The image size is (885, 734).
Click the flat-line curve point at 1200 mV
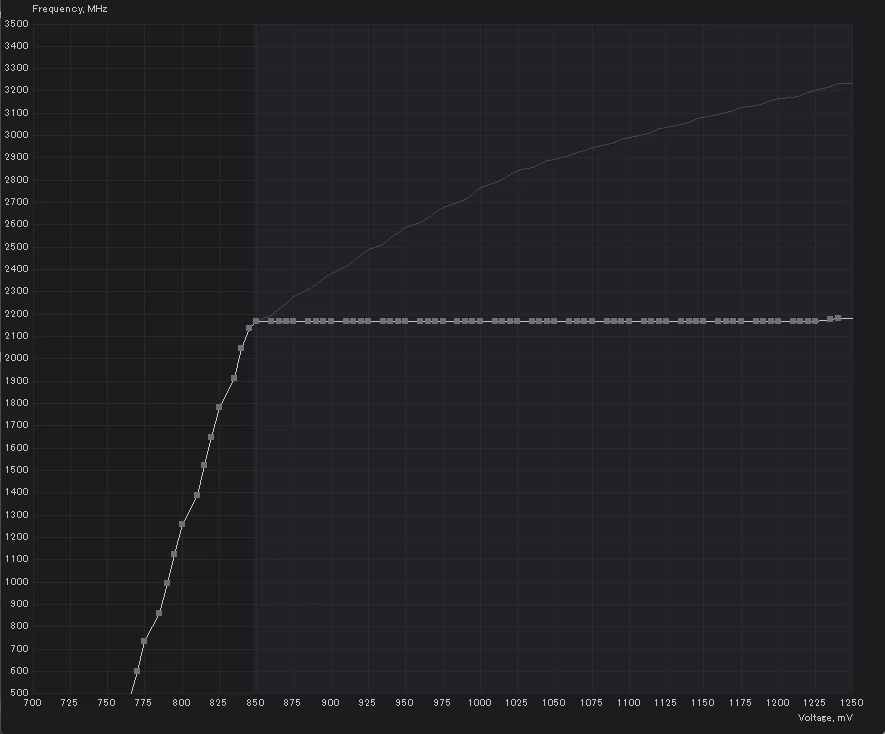[778, 321]
